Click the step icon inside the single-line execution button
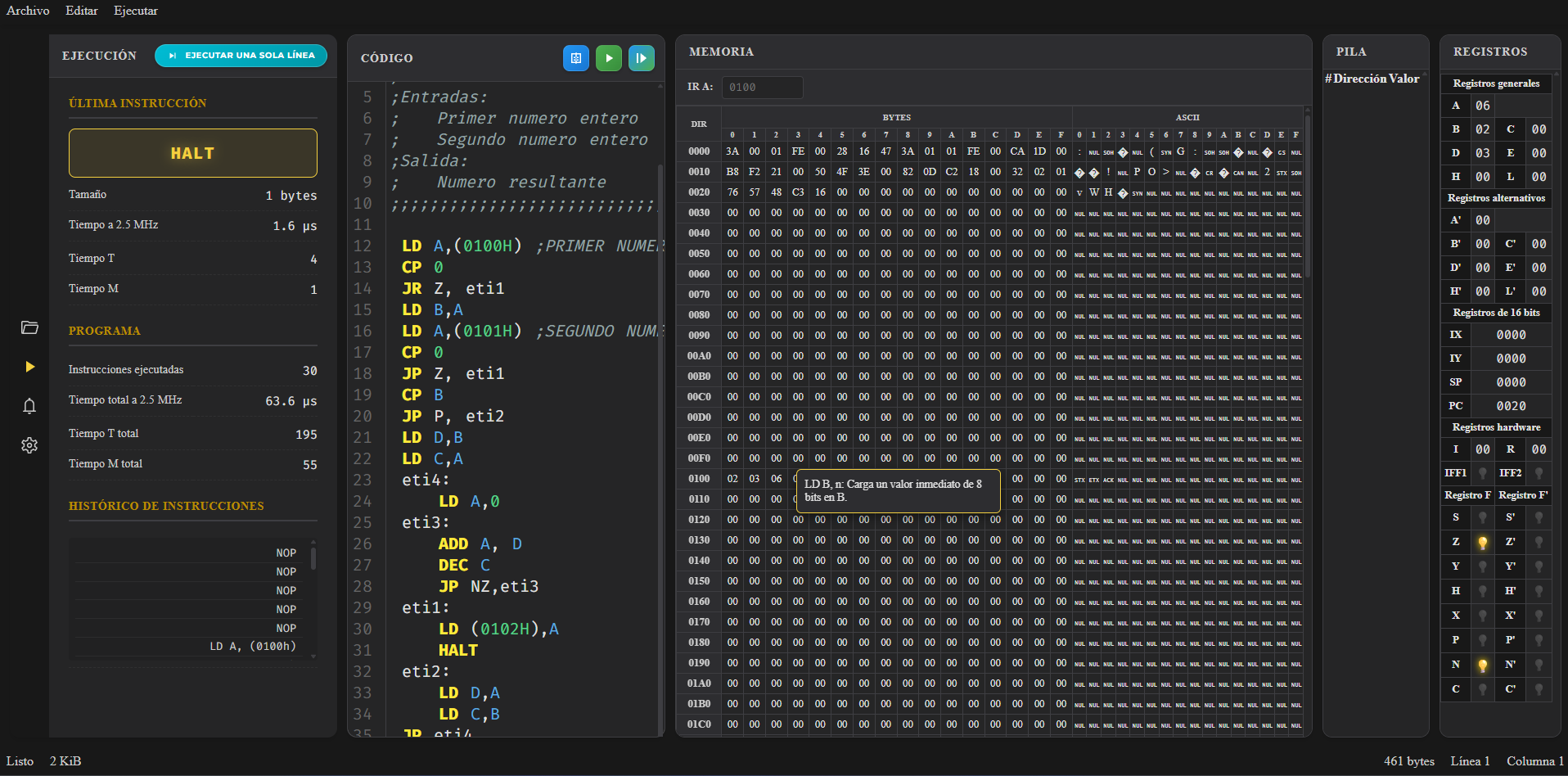 (x=173, y=56)
